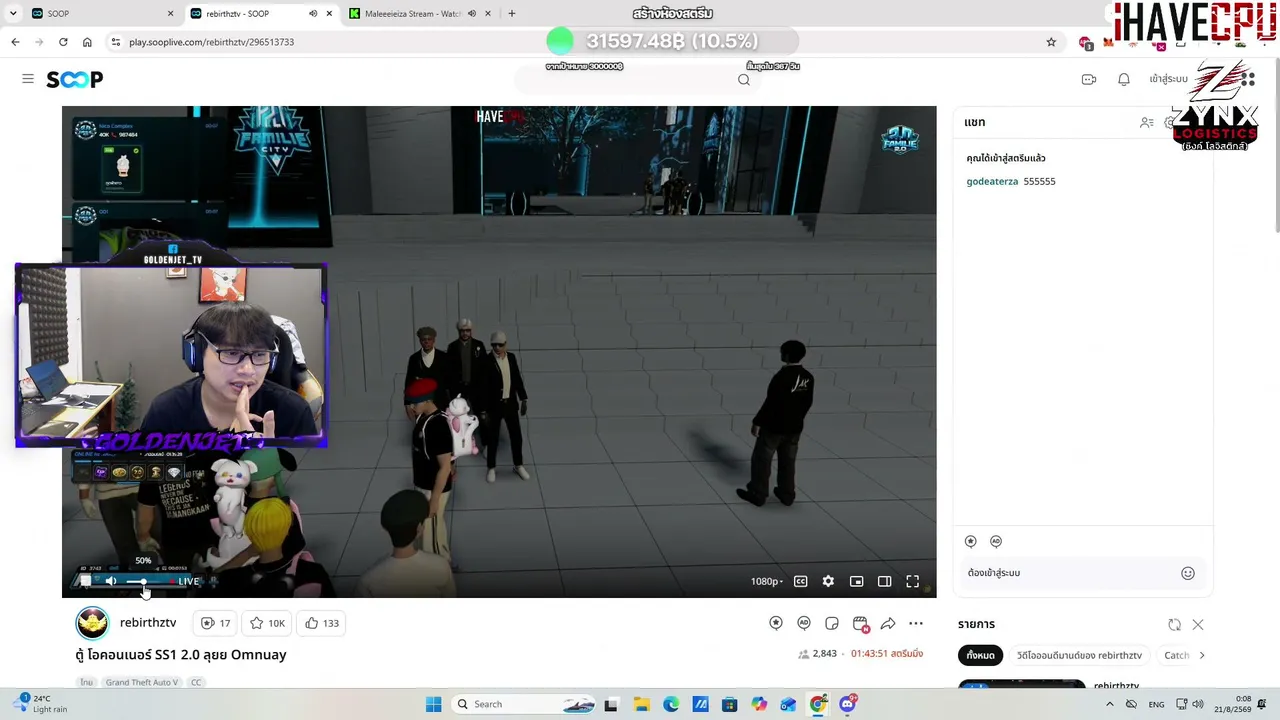Viewport: 1280px width, 720px height.
Task: Mute the stream volume speaker
Action: (x=111, y=581)
